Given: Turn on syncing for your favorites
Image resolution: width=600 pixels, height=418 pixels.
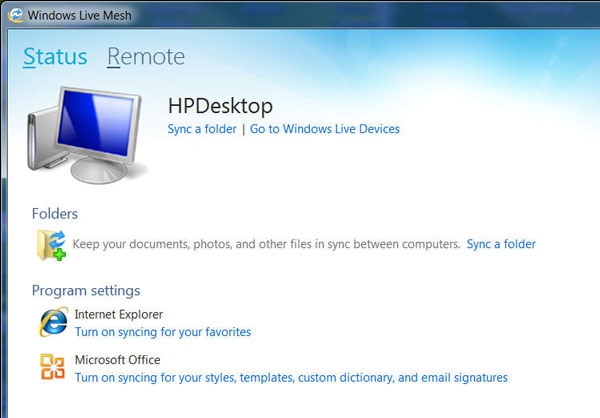Looking at the screenshot, I should tap(163, 332).
